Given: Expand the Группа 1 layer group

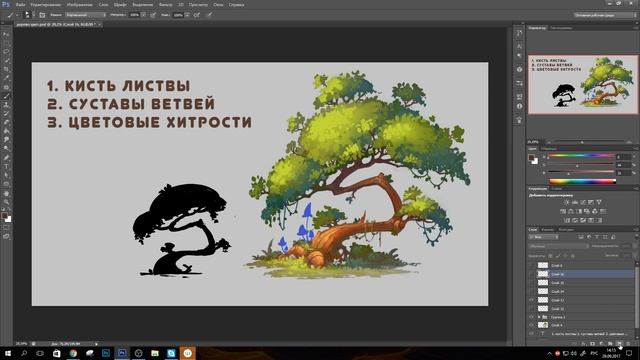Looking at the screenshot, I should click(539, 317).
